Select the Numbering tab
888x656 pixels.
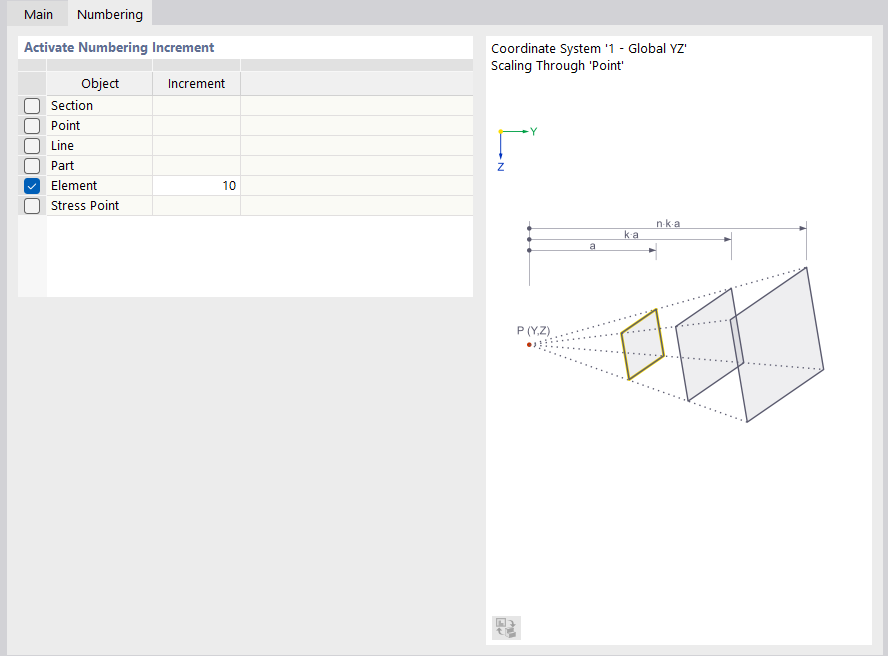pyautogui.click(x=109, y=14)
